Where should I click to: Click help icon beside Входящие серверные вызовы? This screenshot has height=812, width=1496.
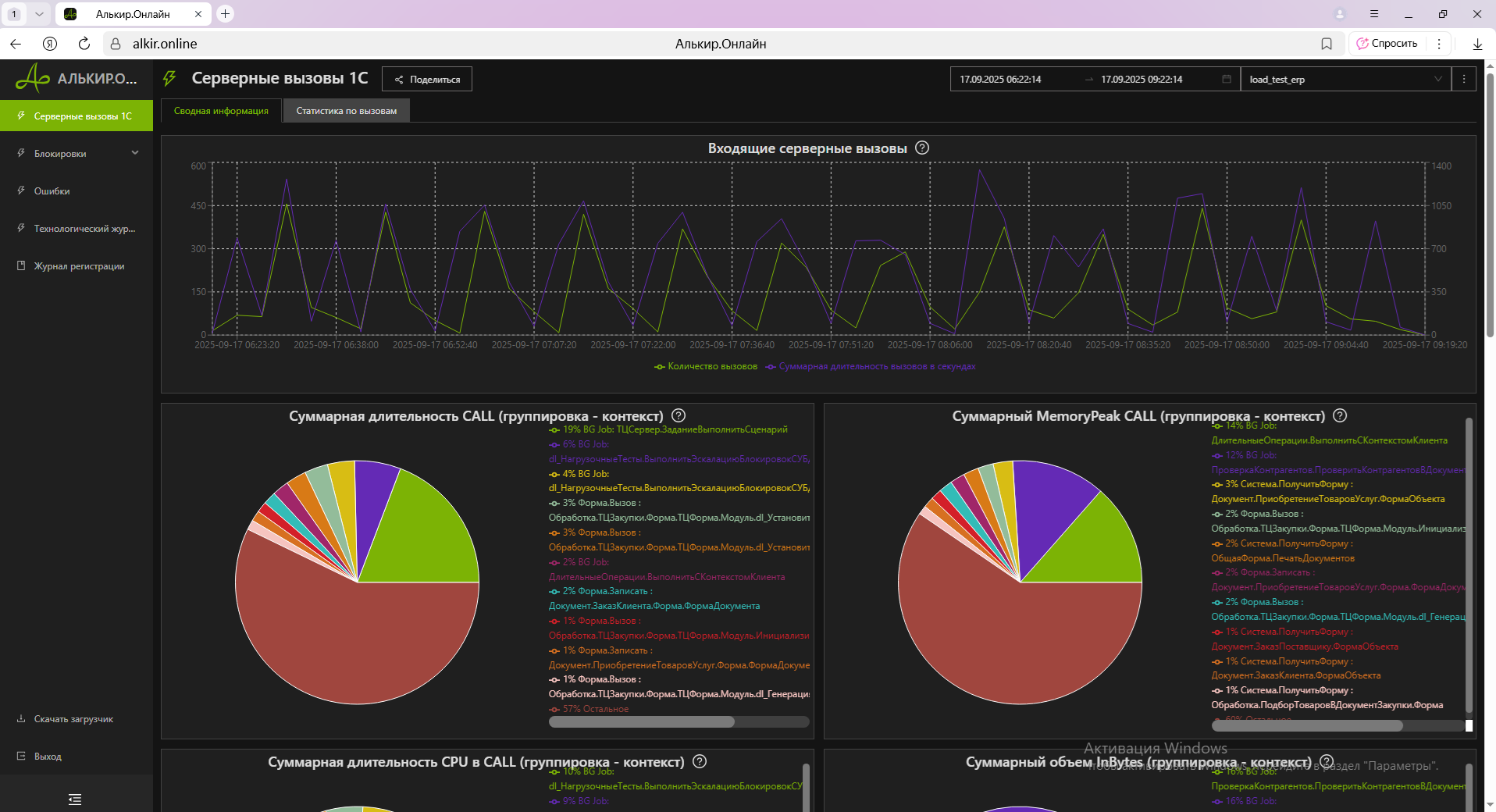[922, 148]
